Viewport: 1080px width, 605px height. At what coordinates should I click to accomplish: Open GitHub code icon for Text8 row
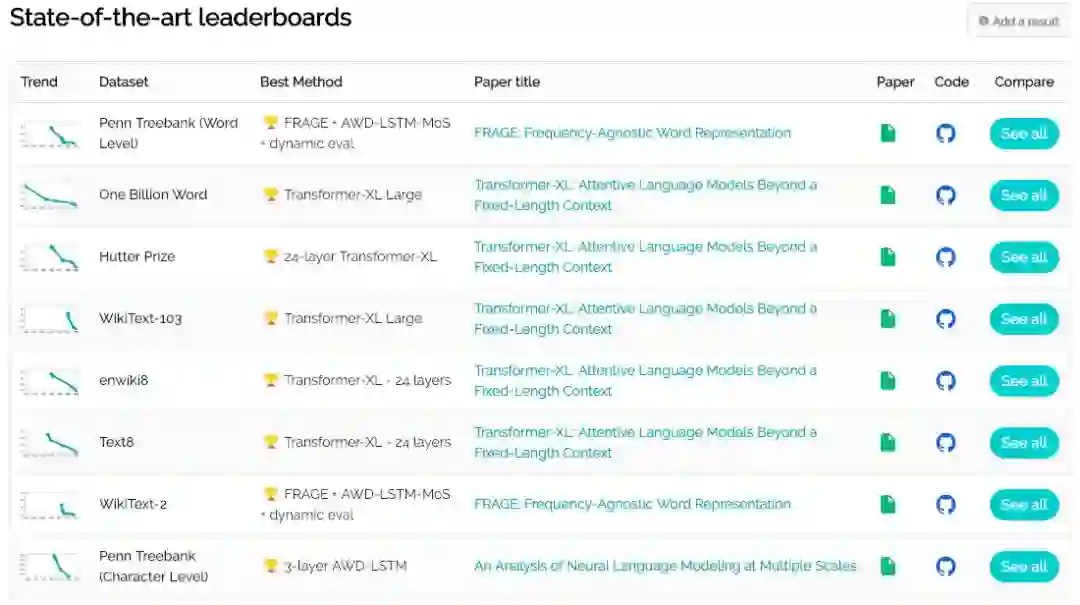click(946, 442)
